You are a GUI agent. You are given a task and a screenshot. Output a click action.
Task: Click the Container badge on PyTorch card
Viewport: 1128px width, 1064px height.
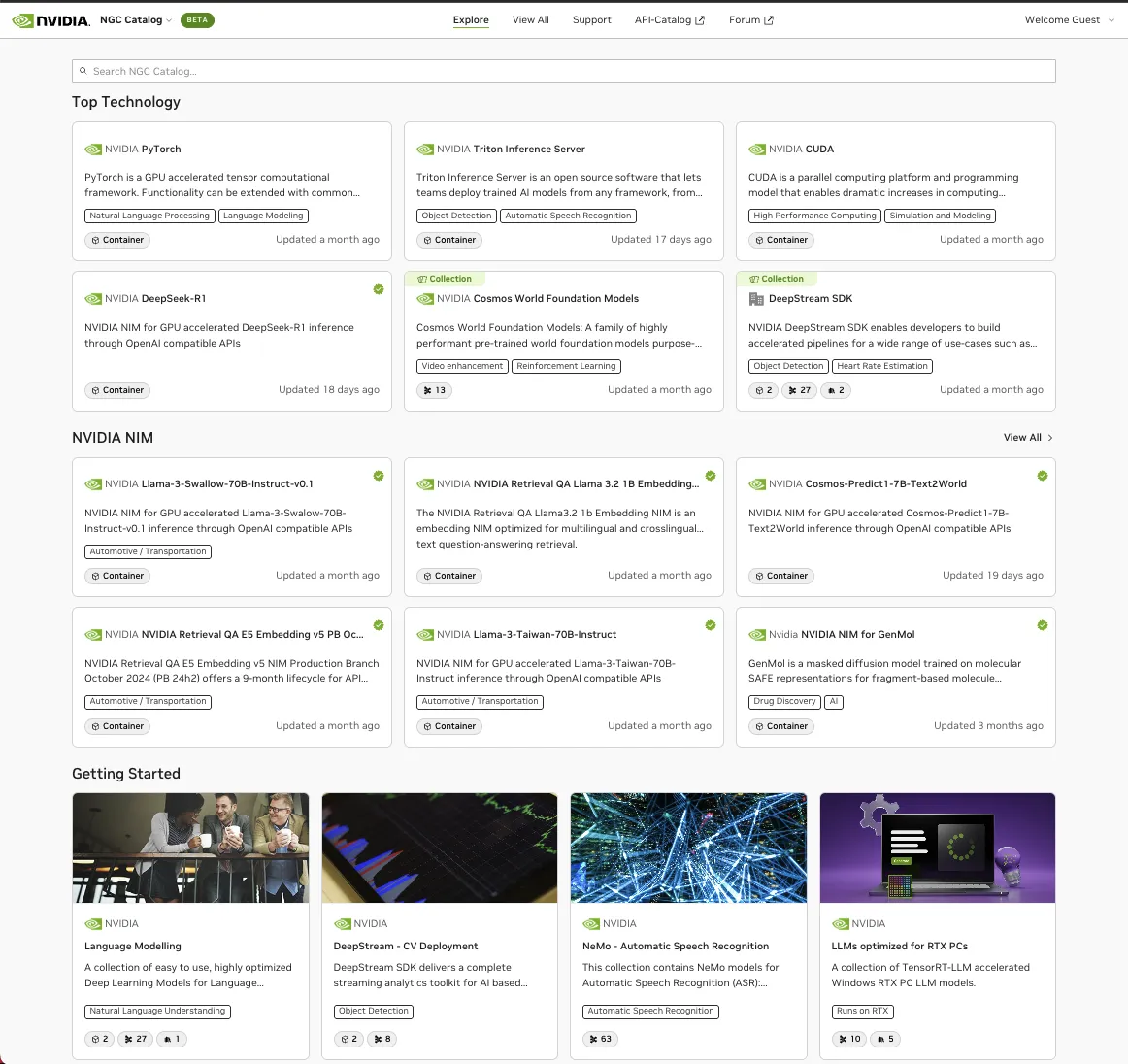[117, 240]
